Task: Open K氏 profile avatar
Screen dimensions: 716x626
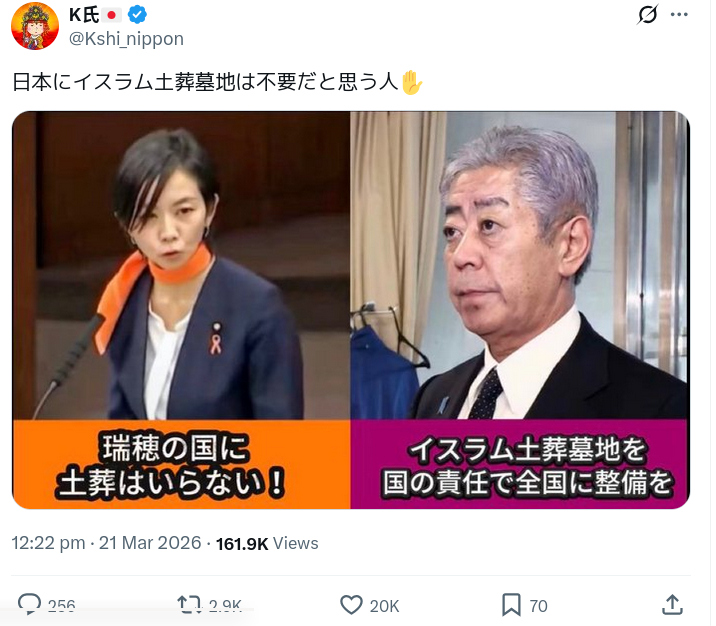Action: click(35, 26)
